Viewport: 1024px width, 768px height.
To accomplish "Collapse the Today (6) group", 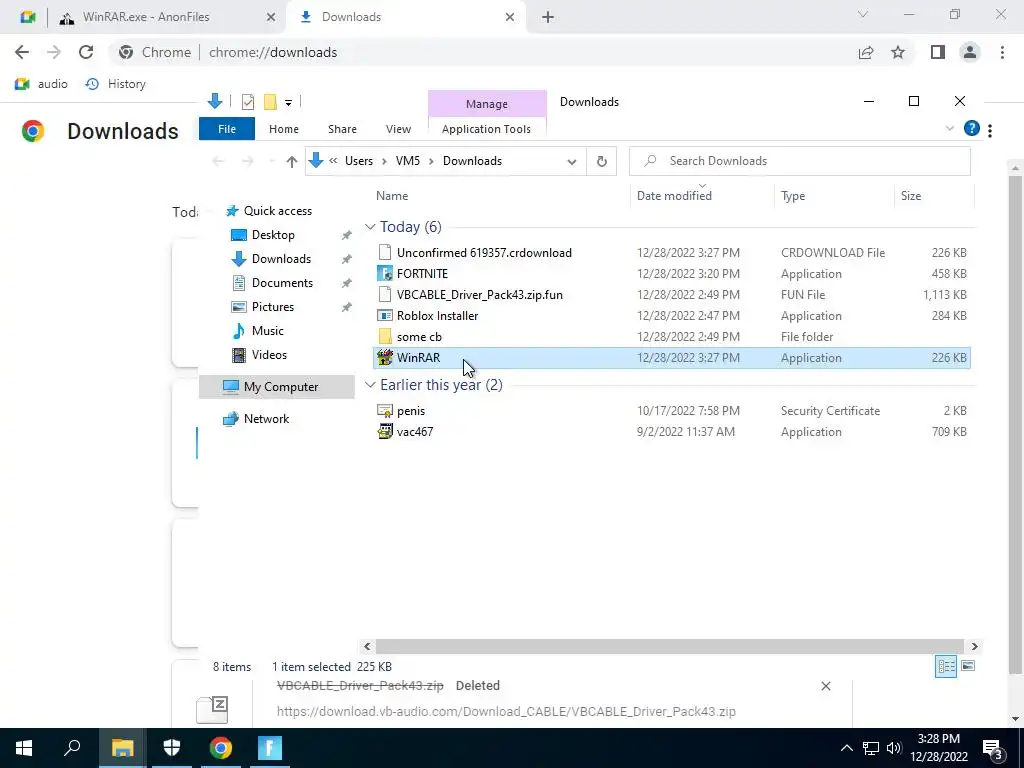I will (x=370, y=227).
